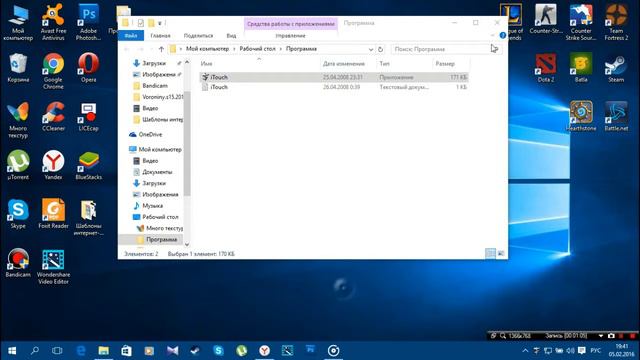The height and width of the screenshot is (360, 640).
Task: Click the Средства работы с приложениями tab header
Action: (x=291, y=24)
